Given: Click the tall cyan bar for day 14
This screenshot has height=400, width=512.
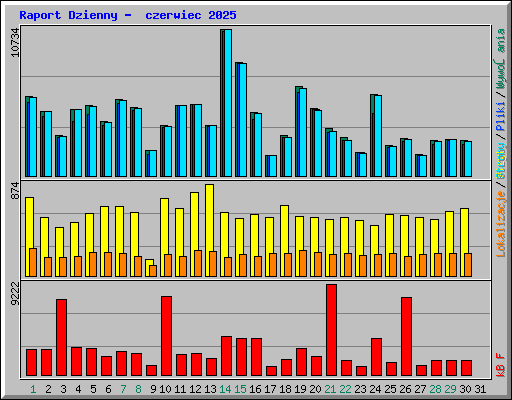Looking at the screenshot, I should pos(228,103).
